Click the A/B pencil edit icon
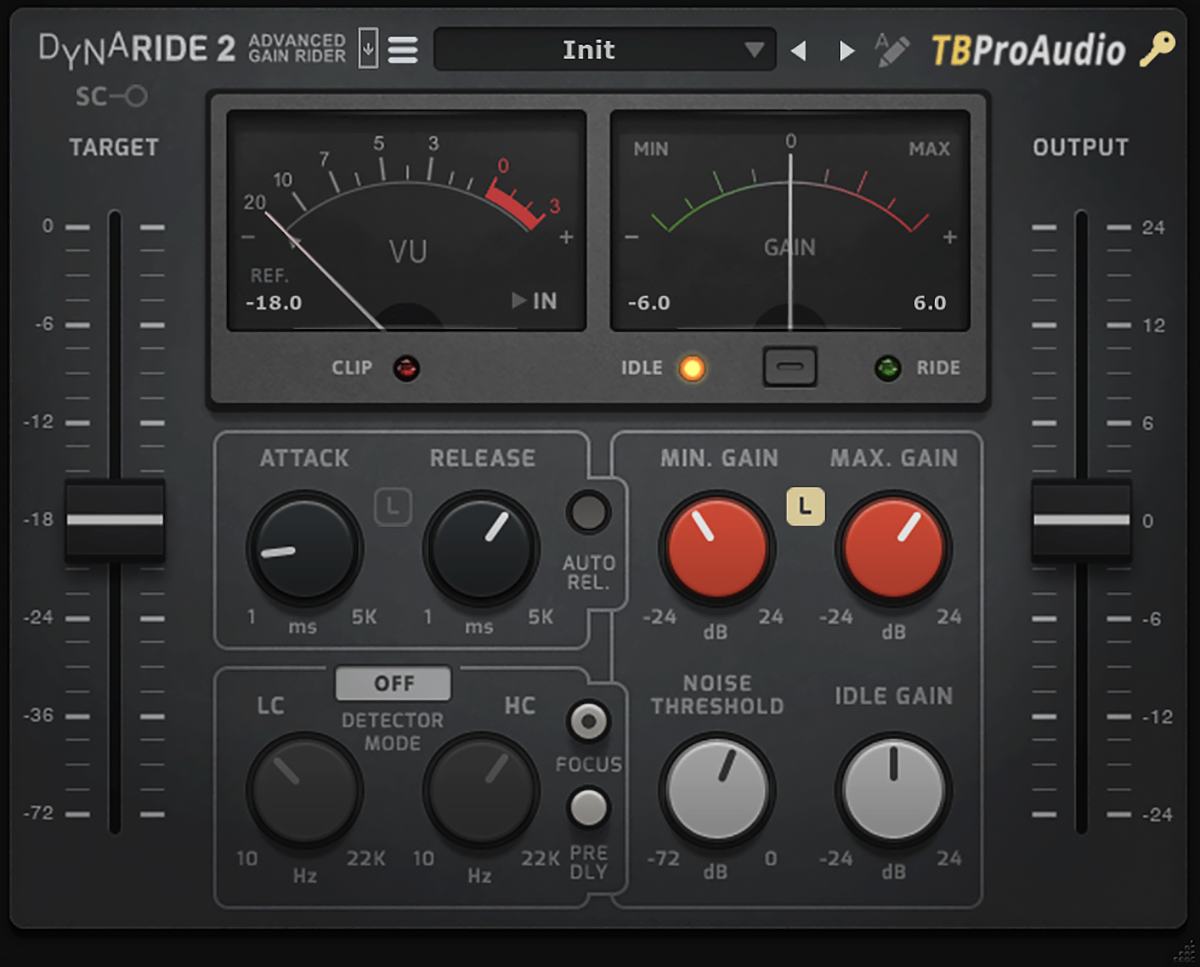This screenshot has height=967, width=1200. (891, 49)
